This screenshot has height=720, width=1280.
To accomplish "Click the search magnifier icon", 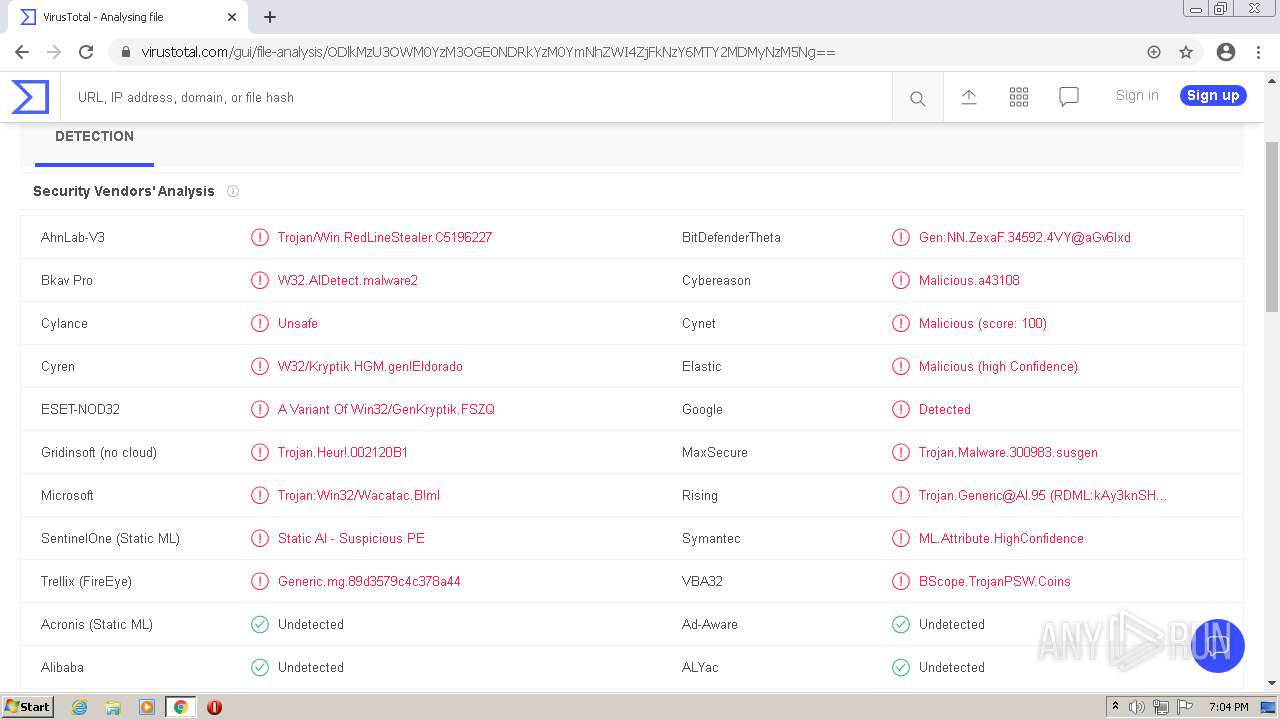I will [917, 98].
